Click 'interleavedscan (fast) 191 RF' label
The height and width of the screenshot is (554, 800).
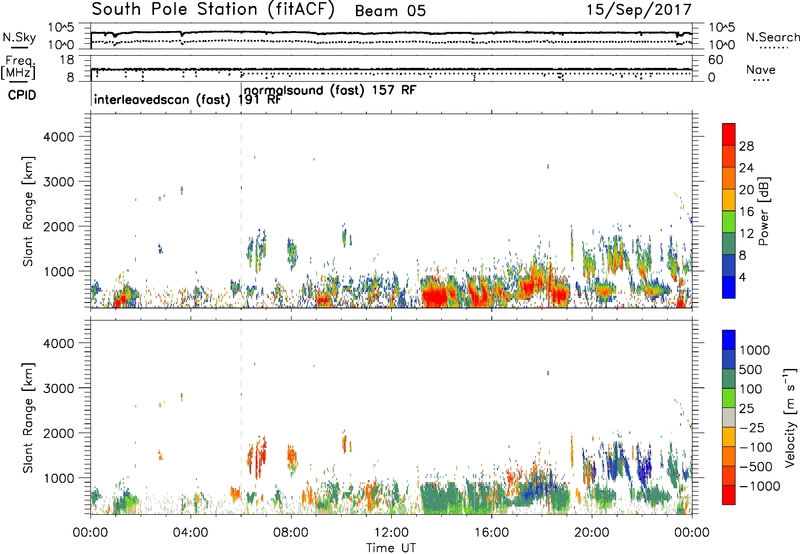click(187, 99)
